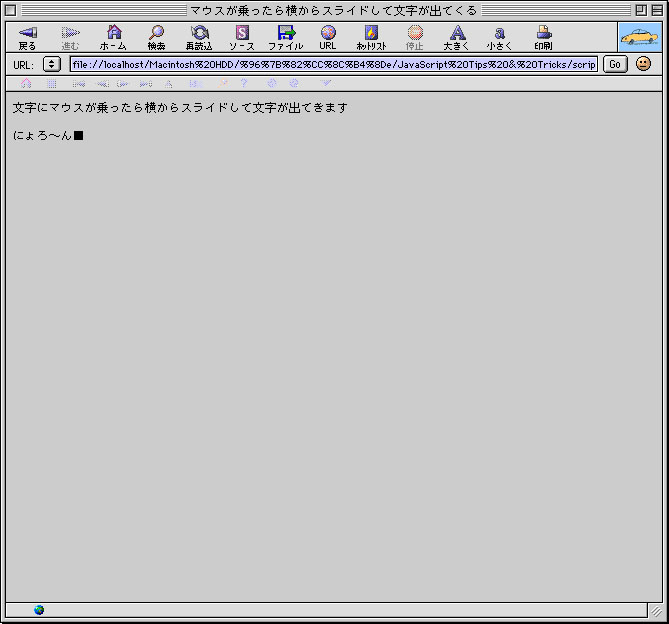Open the URL globe toolbar icon
This screenshot has width=669, height=624.
328,32
